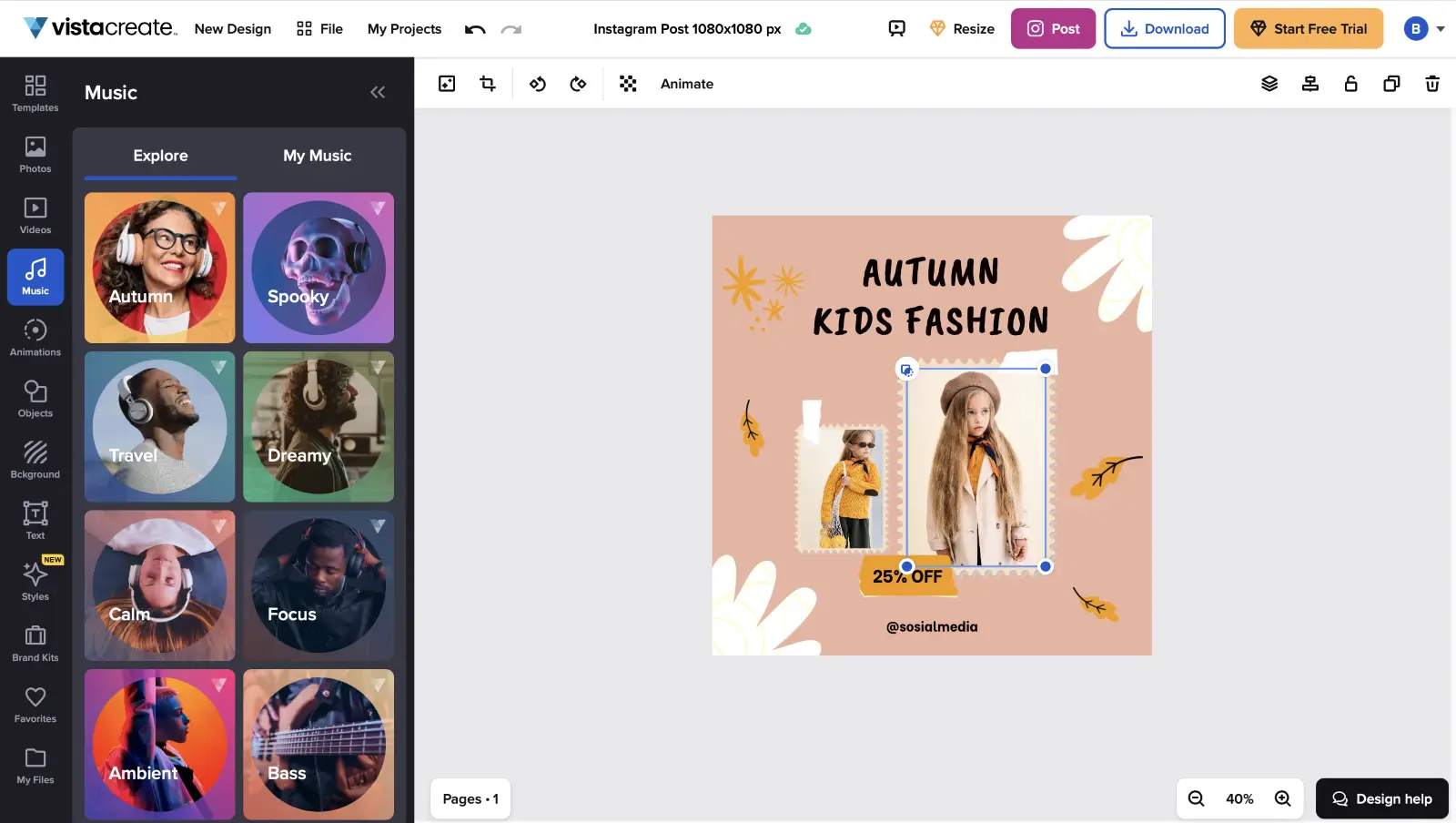Open the File menu
This screenshot has width=1456, height=823.
319,29
